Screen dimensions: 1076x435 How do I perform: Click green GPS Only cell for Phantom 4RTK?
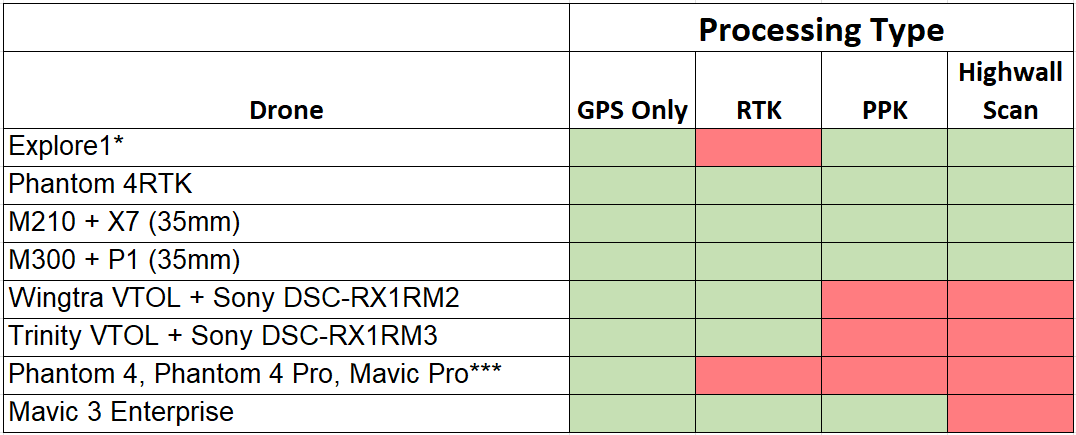[633, 185]
